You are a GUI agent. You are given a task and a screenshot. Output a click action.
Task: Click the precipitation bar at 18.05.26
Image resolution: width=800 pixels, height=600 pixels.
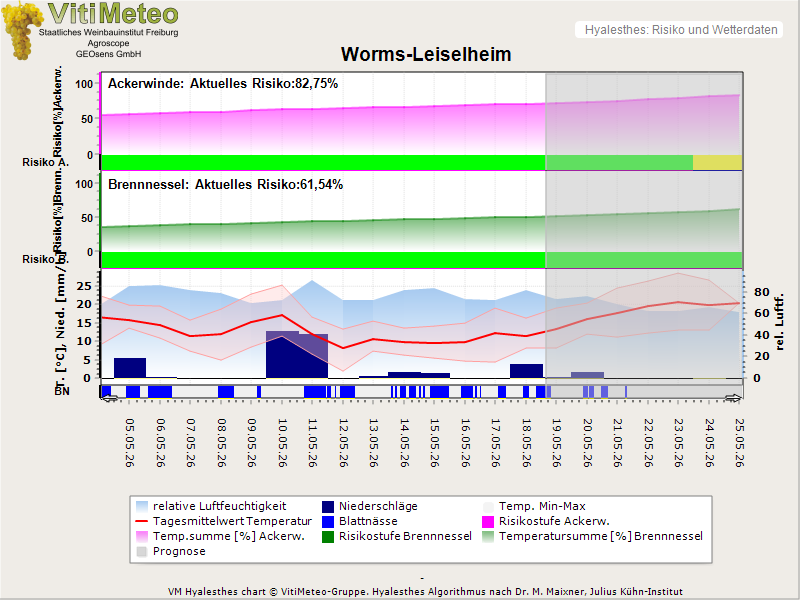point(526,371)
